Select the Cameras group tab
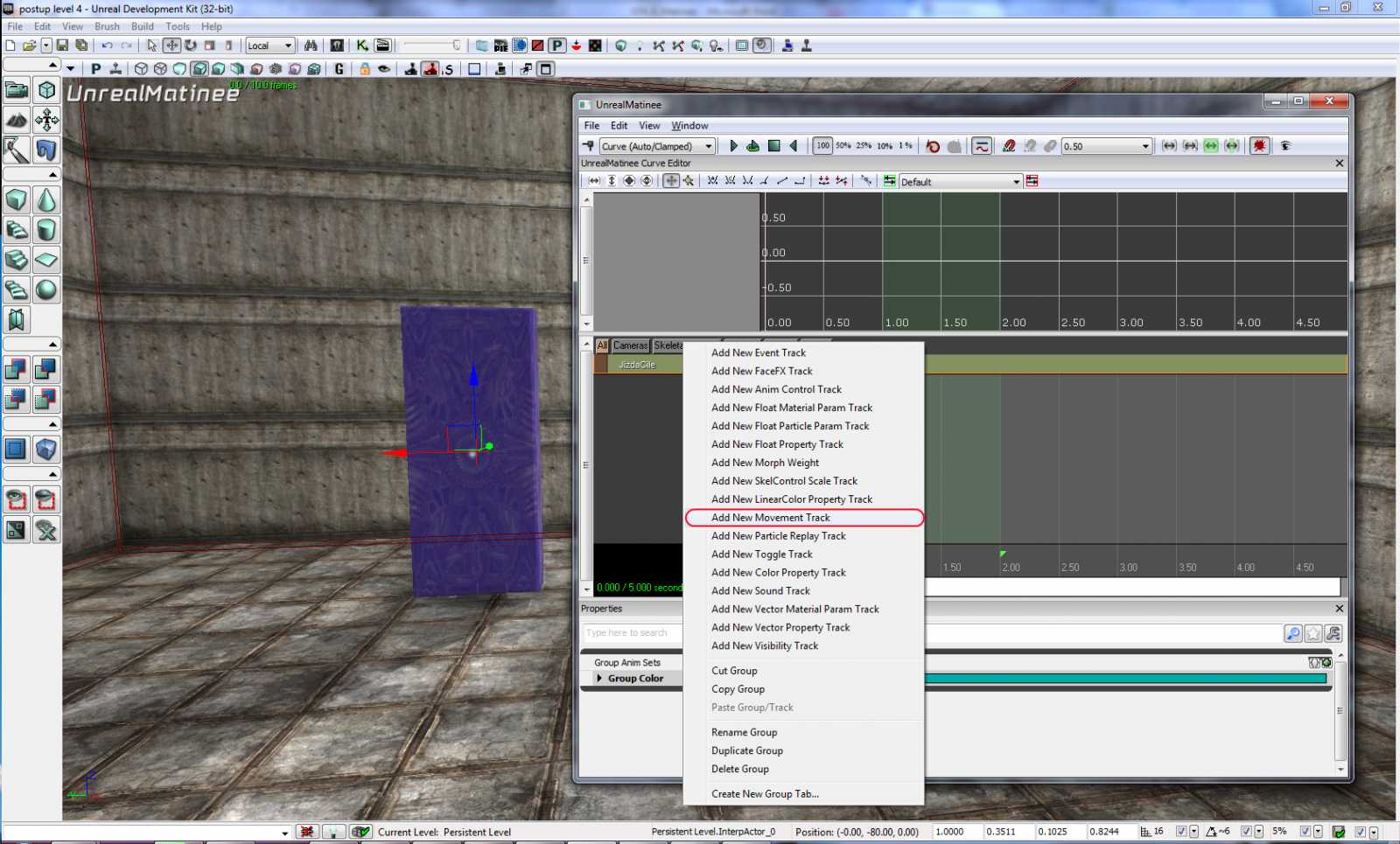Screen dimensions: 1400x844 click(630, 345)
